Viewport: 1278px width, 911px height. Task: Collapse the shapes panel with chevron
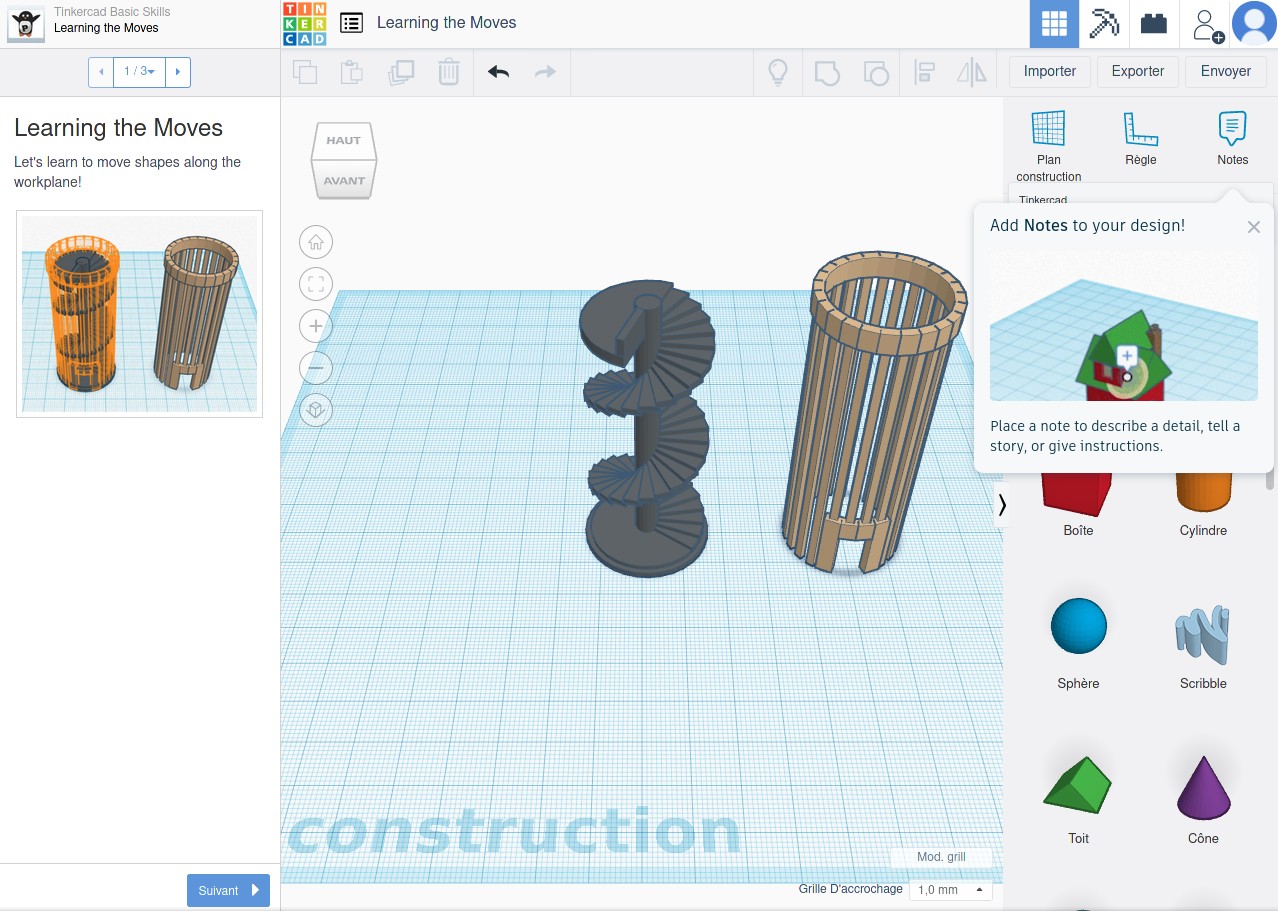1002,505
